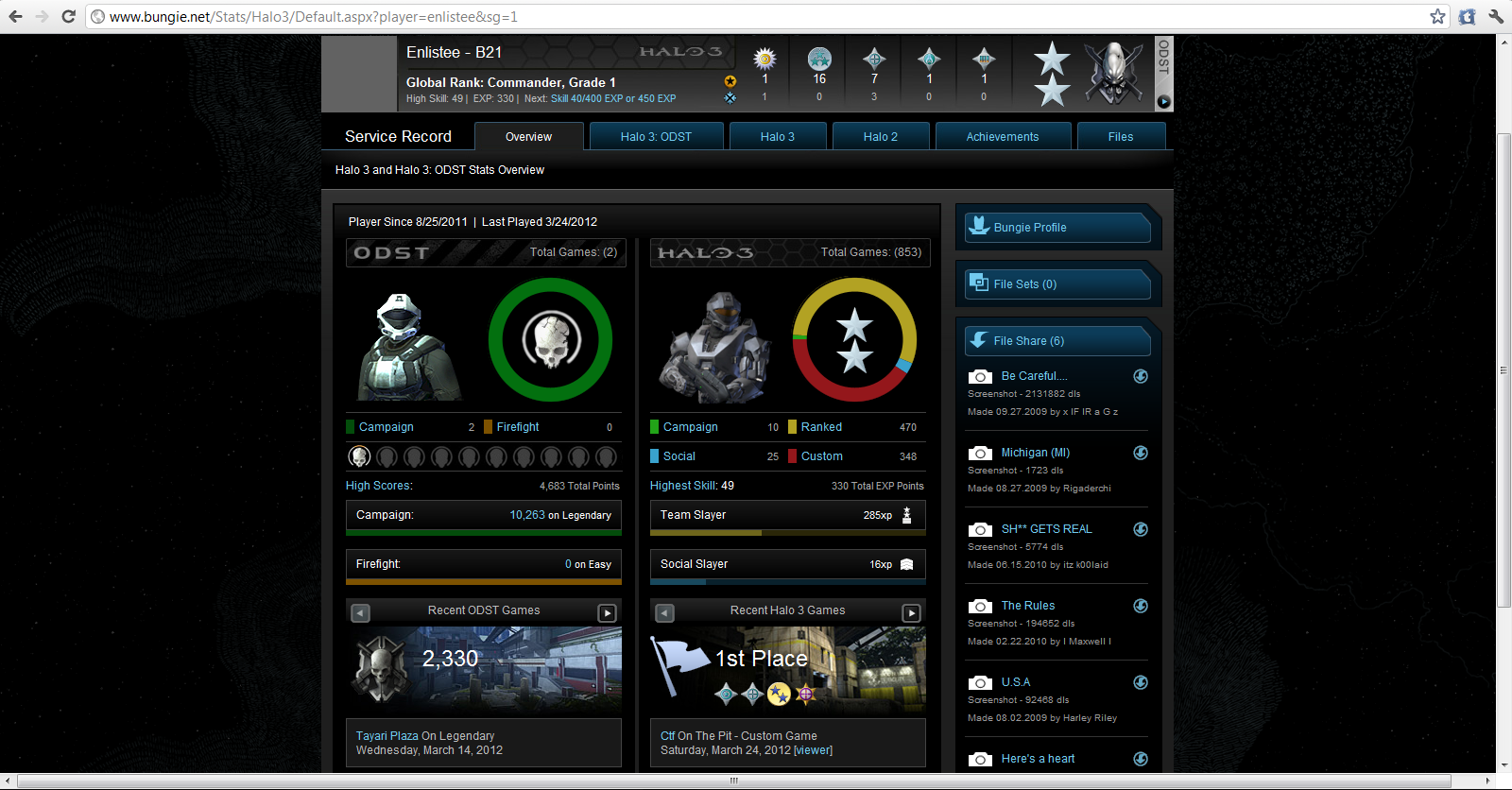Open the 'U.S.A' screenshot link
1512x790 pixels.
click(x=1016, y=682)
